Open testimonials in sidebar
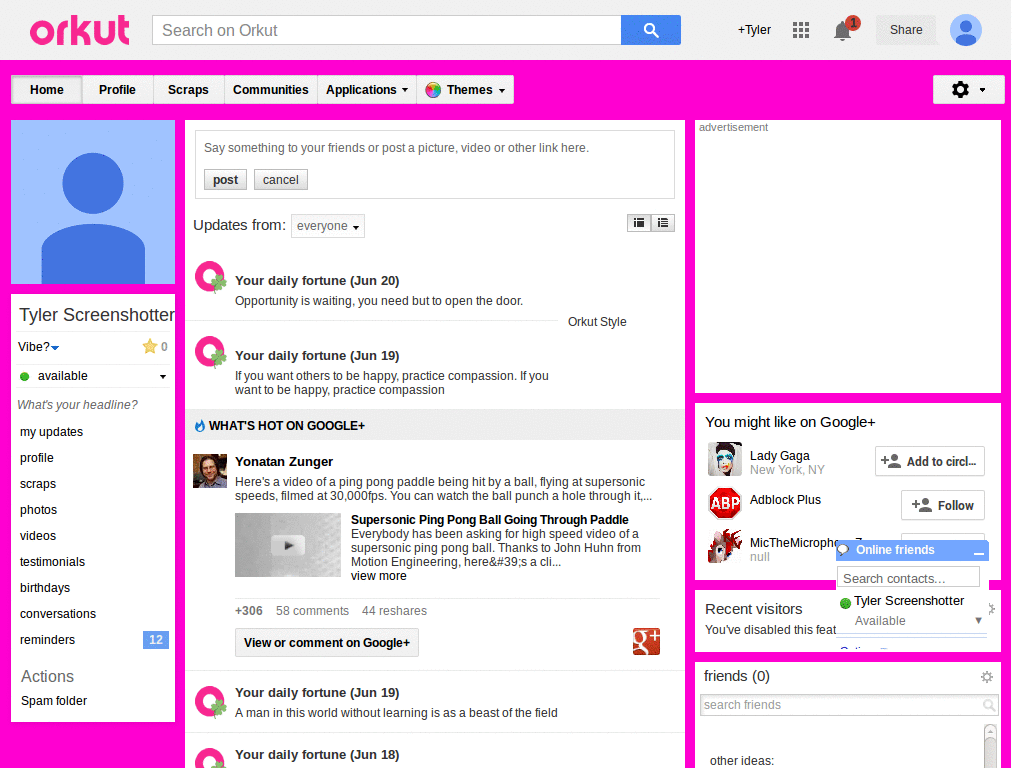 click(52, 562)
